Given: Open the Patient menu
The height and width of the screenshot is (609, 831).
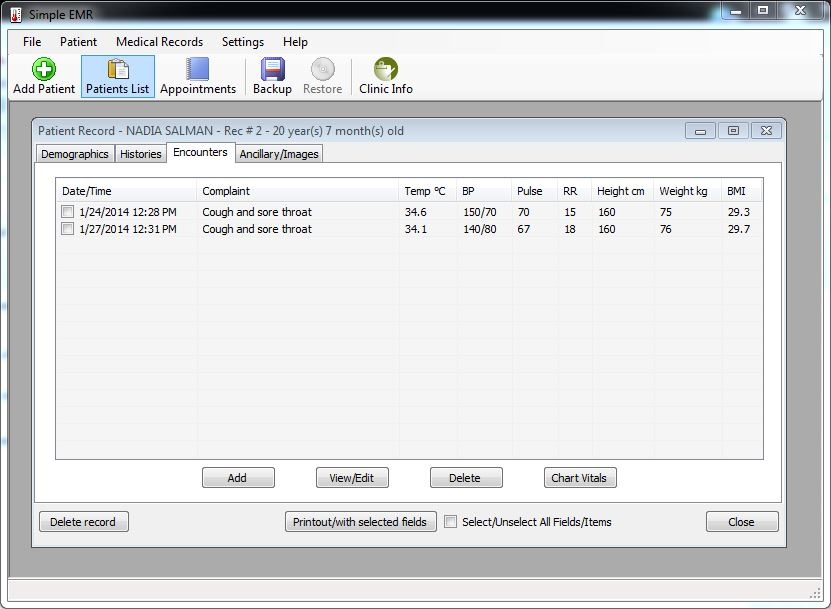Looking at the screenshot, I should point(78,42).
